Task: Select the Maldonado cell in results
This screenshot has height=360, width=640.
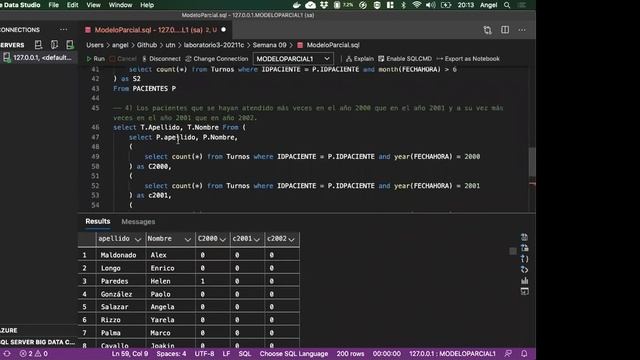Action: coord(121,255)
